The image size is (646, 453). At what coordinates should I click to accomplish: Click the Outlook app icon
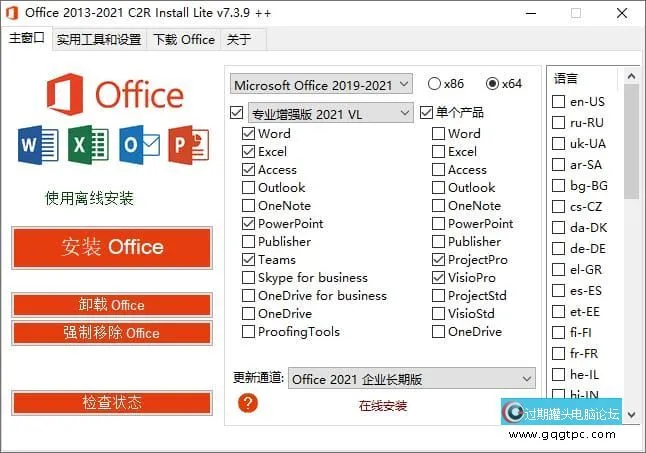[x=138, y=145]
